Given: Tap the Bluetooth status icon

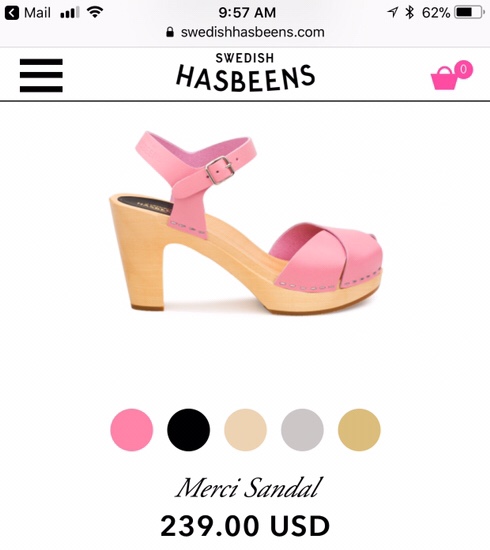Looking at the screenshot, I should (x=409, y=13).
